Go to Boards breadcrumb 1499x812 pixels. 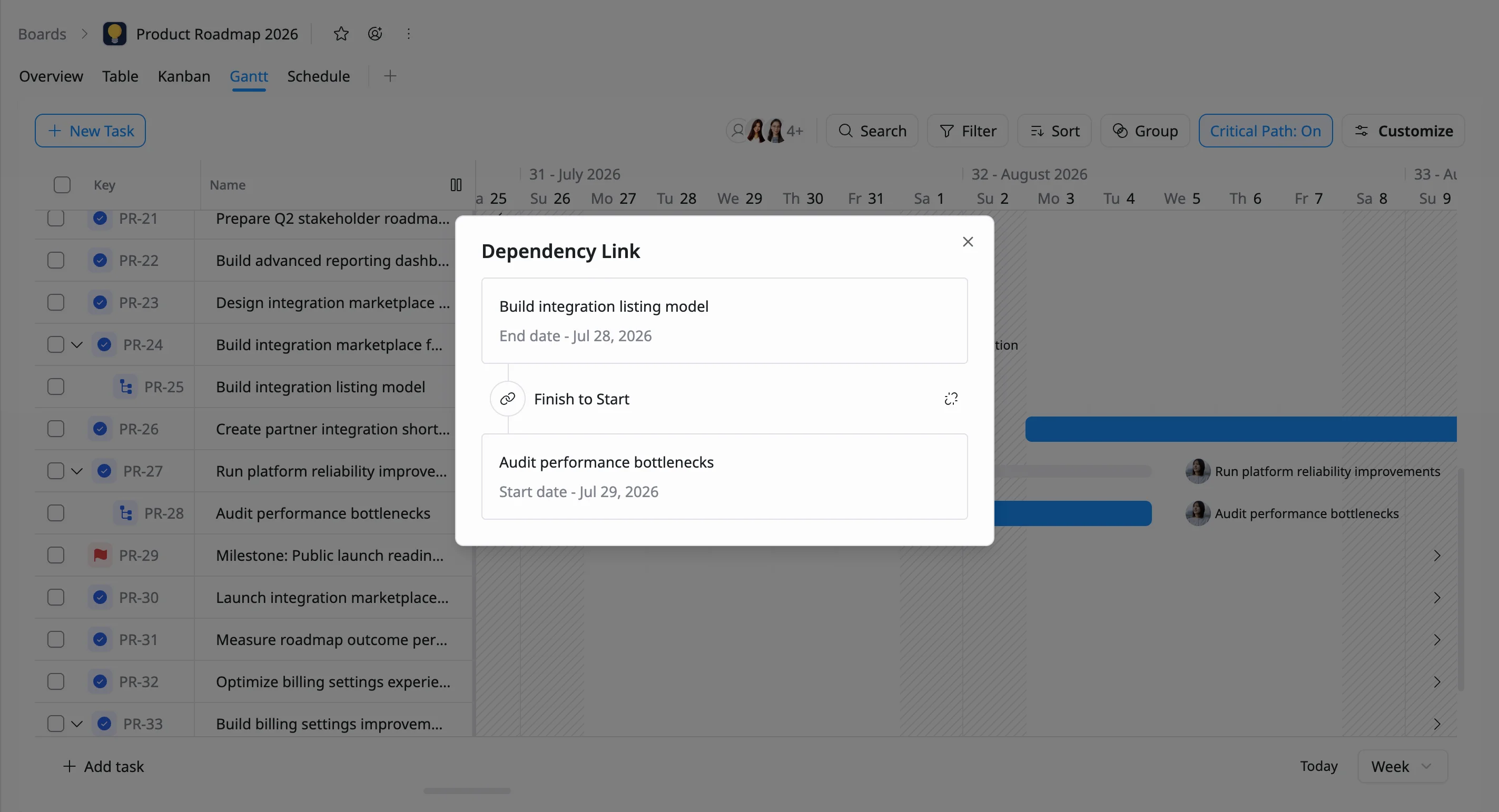point(42,34)
